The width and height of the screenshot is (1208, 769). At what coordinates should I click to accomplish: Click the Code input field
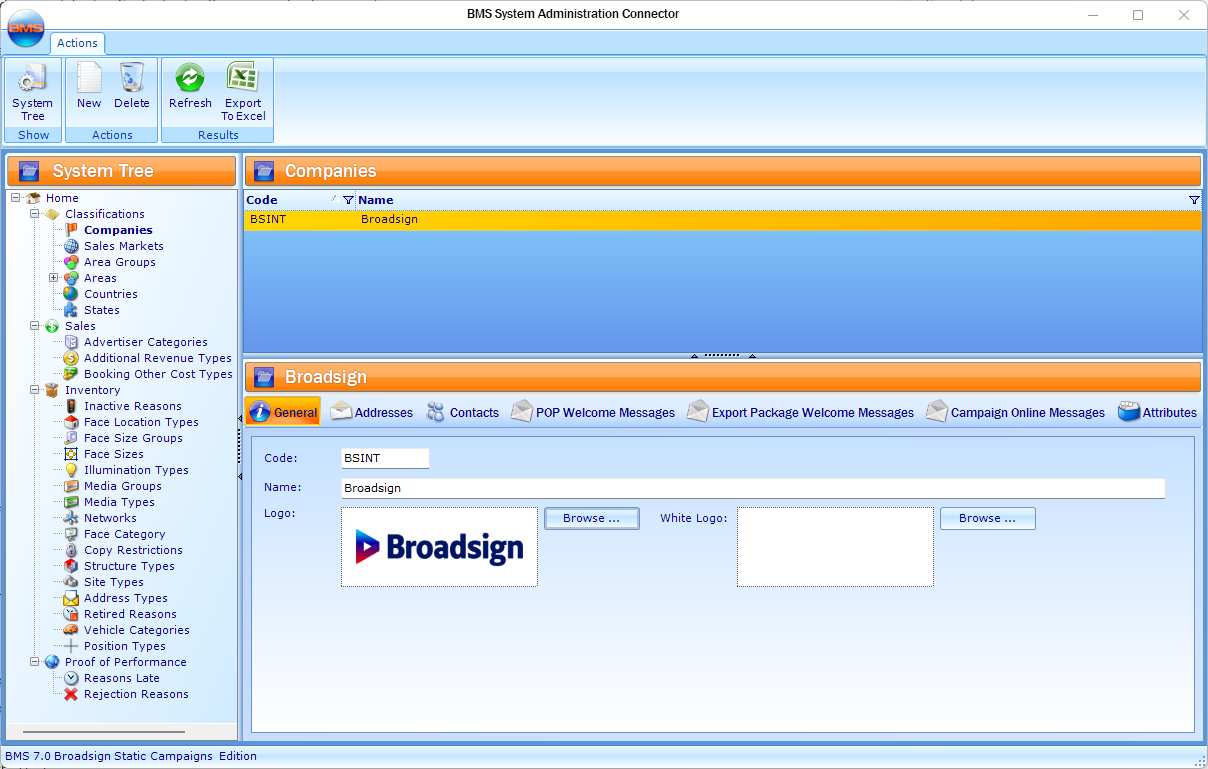pos(385,458)
